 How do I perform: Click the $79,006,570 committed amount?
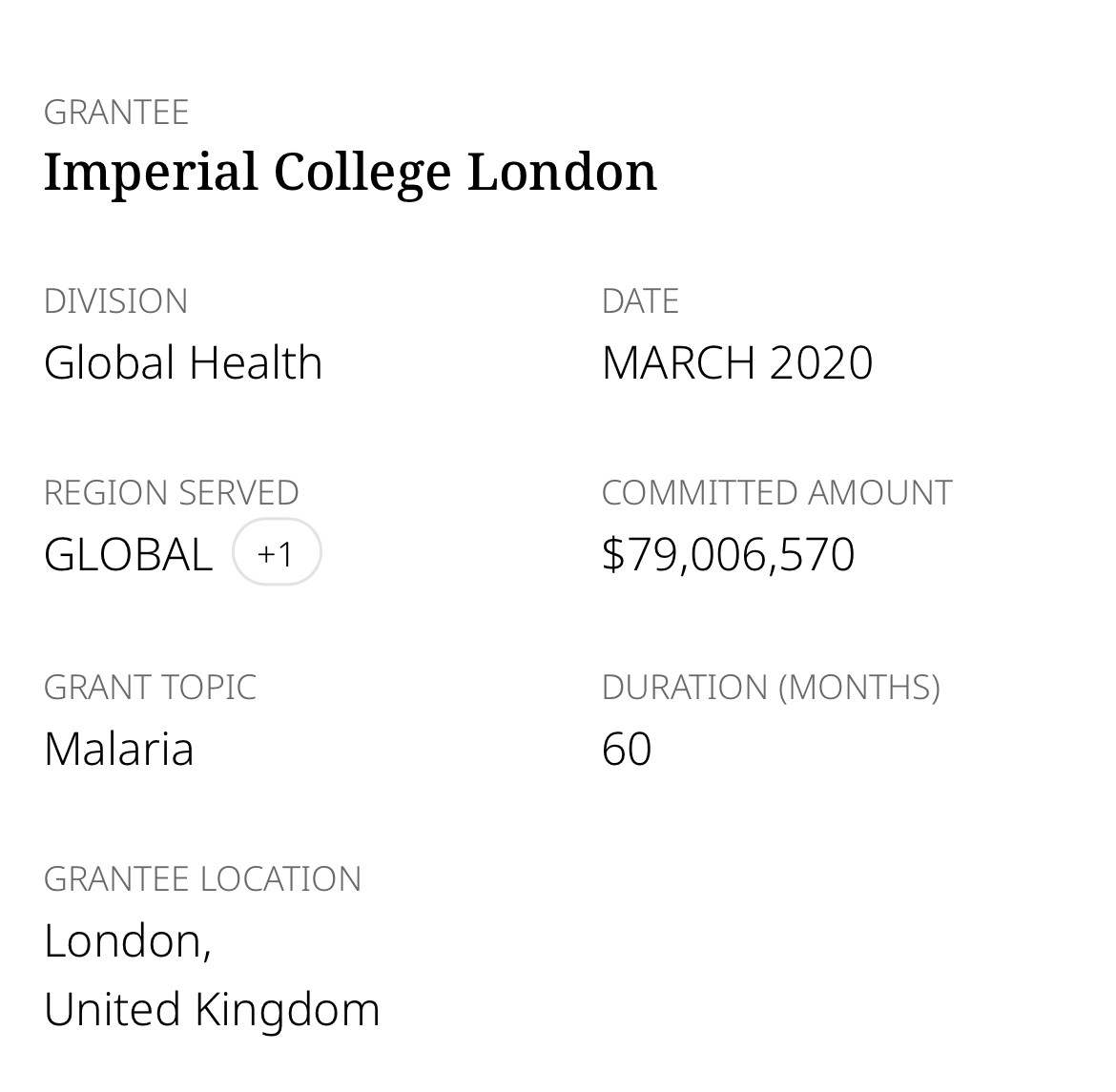pos(728,555)
